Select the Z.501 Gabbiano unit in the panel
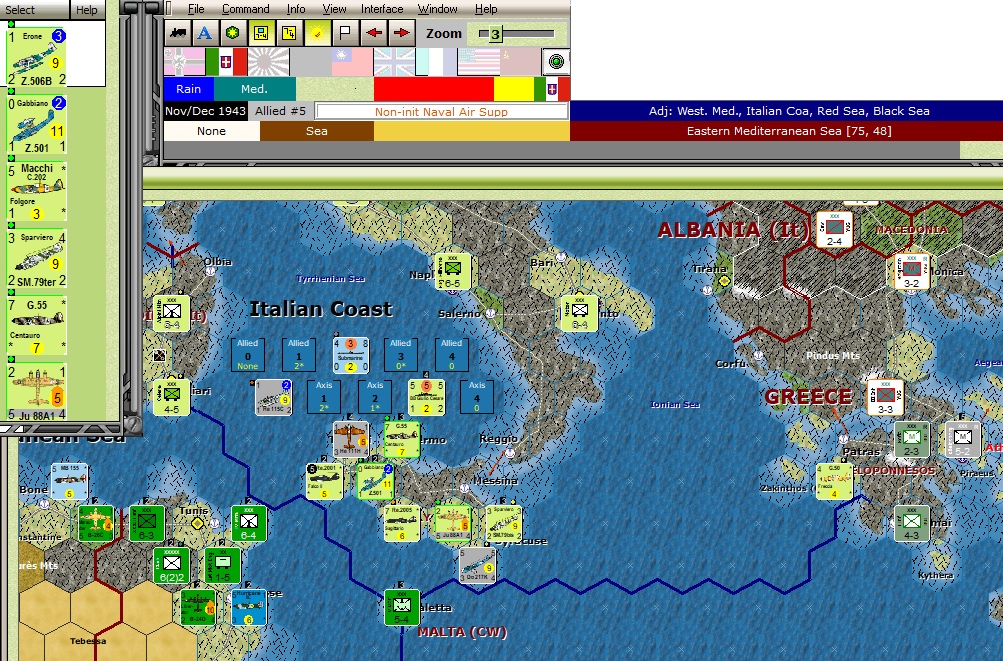The width and height of the screenshot is (1003, 661). tap(36, 125)
